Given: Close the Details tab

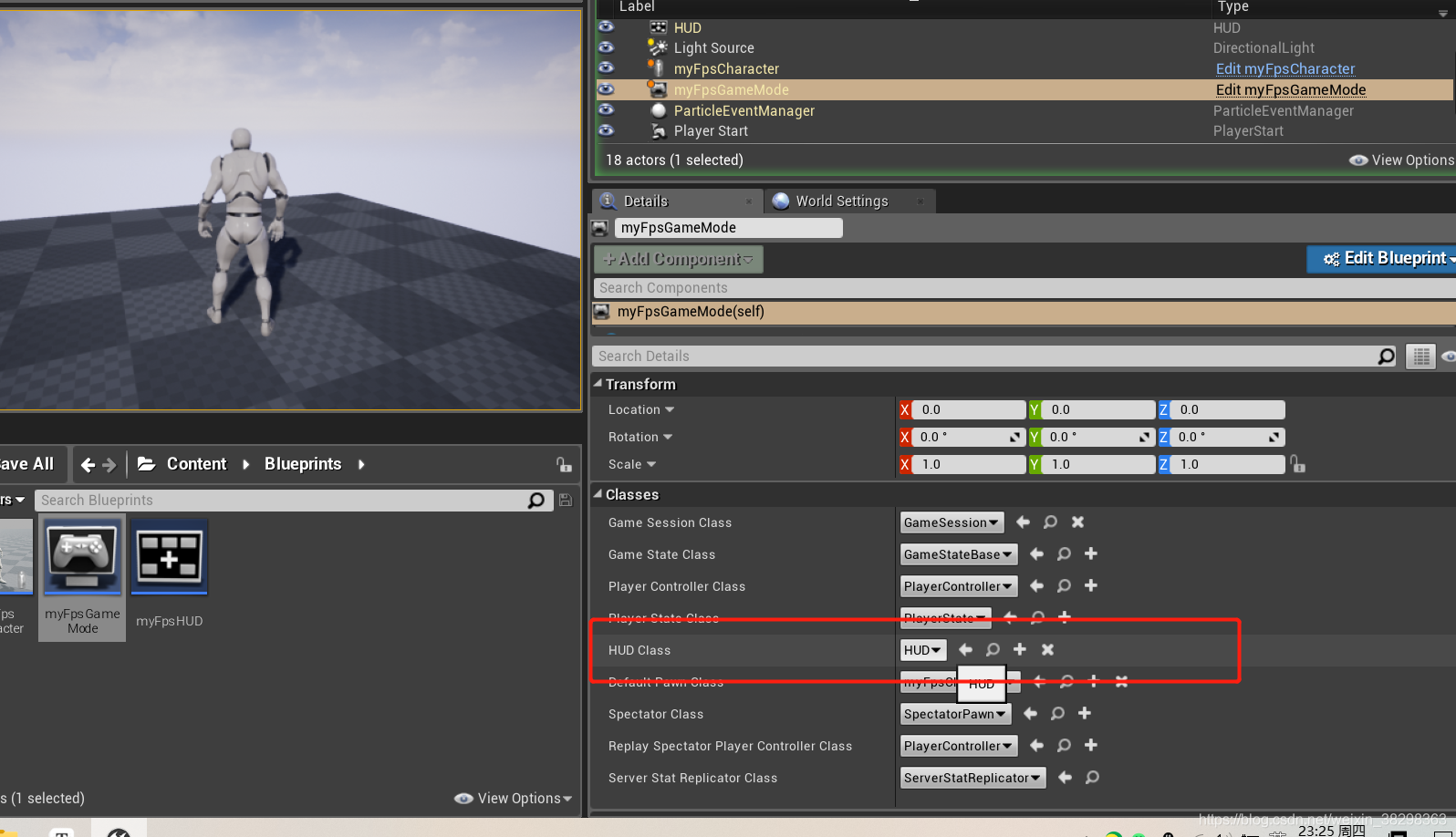Looking at the screenshot, I should pyautogui.click(x=749, y=201).
